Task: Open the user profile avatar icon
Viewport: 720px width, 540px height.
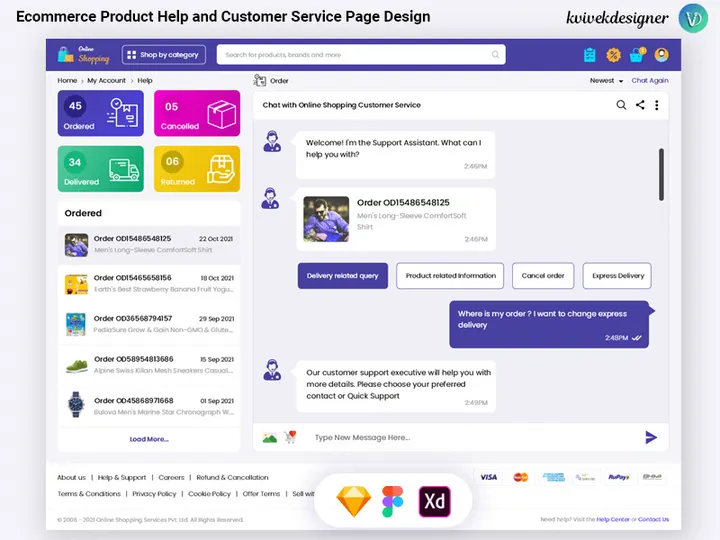Action: coord(661,55)
